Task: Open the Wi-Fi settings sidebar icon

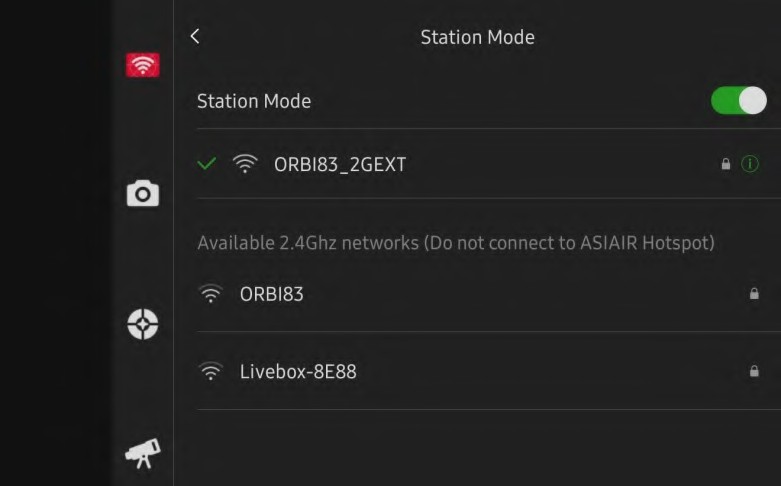Action: click(143, 65)
